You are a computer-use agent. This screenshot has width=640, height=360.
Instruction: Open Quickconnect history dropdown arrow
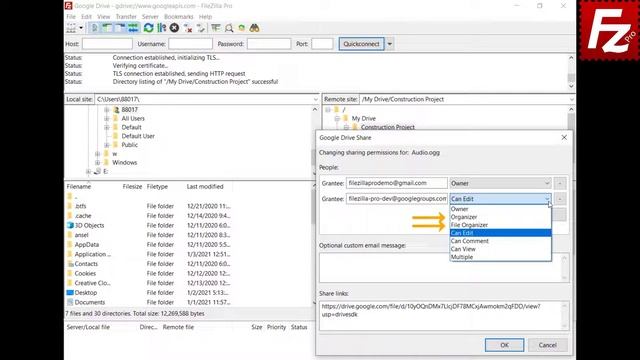coord(390,44)
